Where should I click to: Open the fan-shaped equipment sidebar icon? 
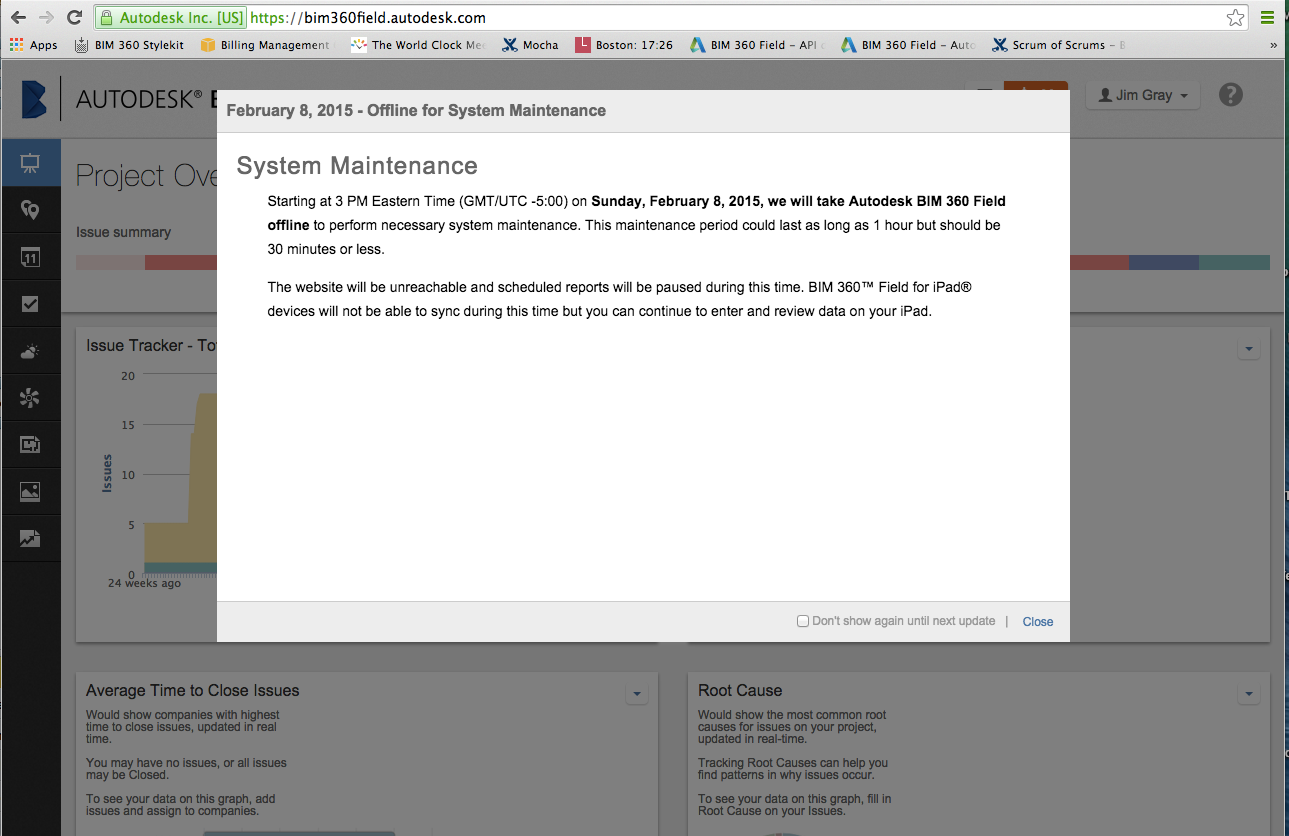pyautogui.click(x=30, y=398)
